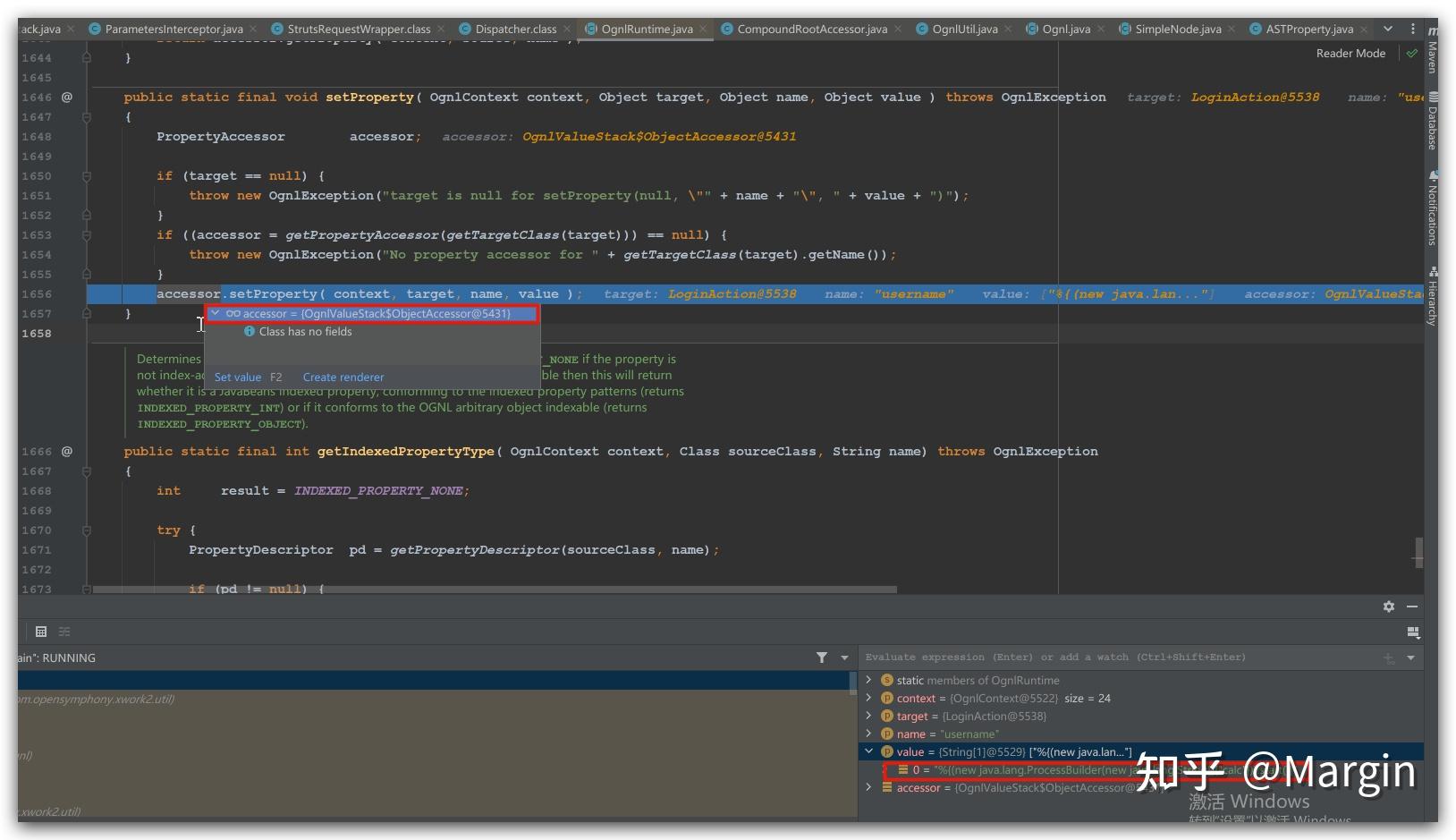Viewport: 1456px width, 840px height.
Task: Open the Hierarchy tool window
Action: pos(1432,298)
